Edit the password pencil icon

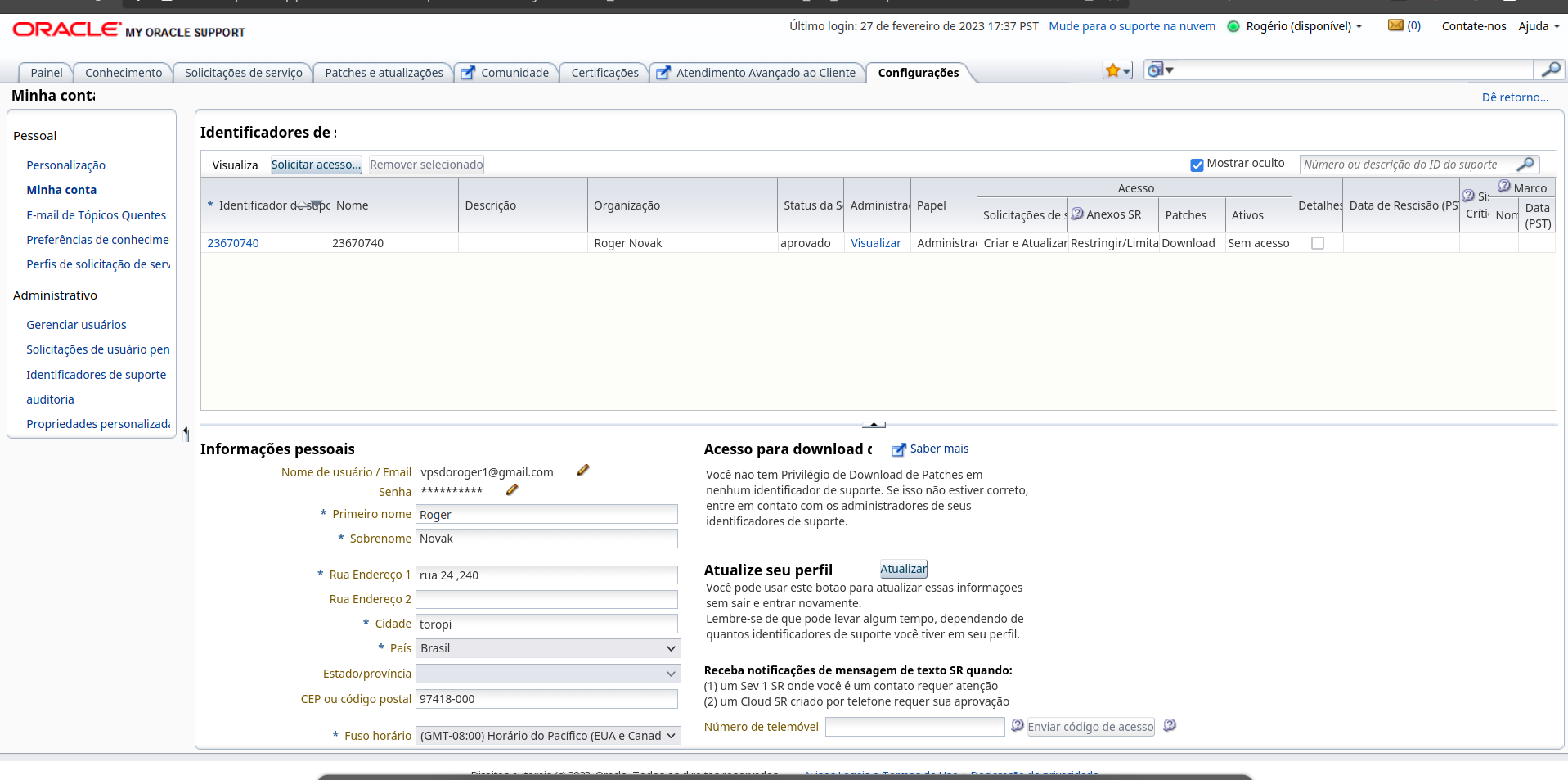pos(512,489)
